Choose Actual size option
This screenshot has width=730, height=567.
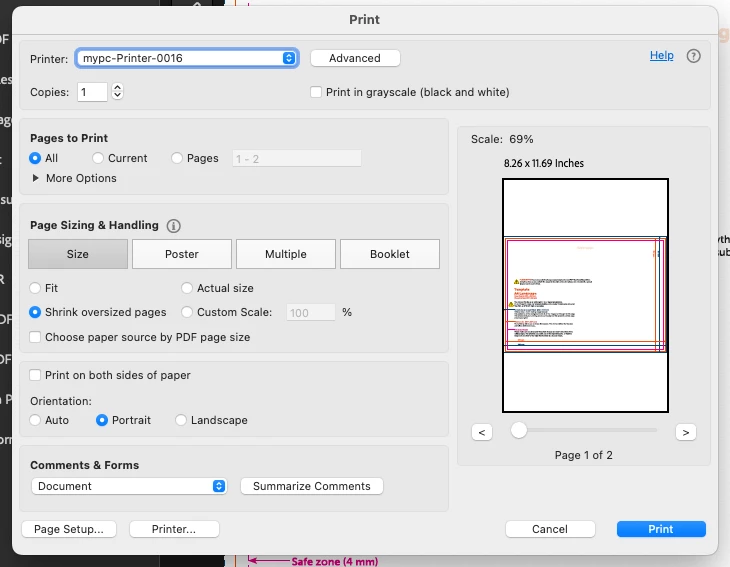[x=187, y=288]
